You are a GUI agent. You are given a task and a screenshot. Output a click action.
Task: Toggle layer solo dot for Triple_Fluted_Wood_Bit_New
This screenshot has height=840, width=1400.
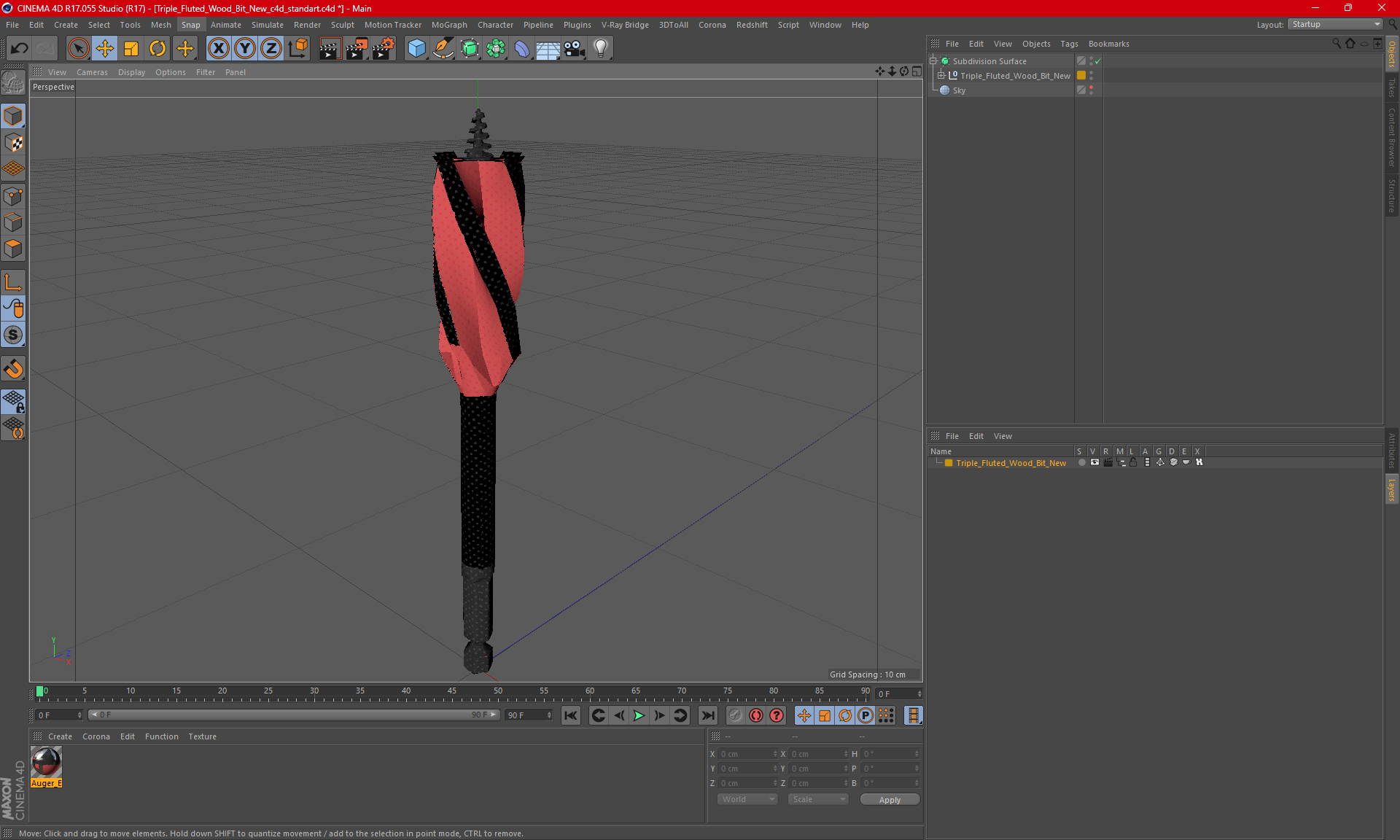point(1081,462)
